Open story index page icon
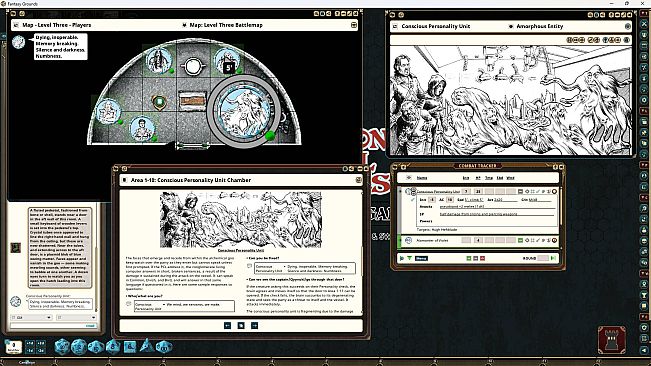 tap(241, 325)
